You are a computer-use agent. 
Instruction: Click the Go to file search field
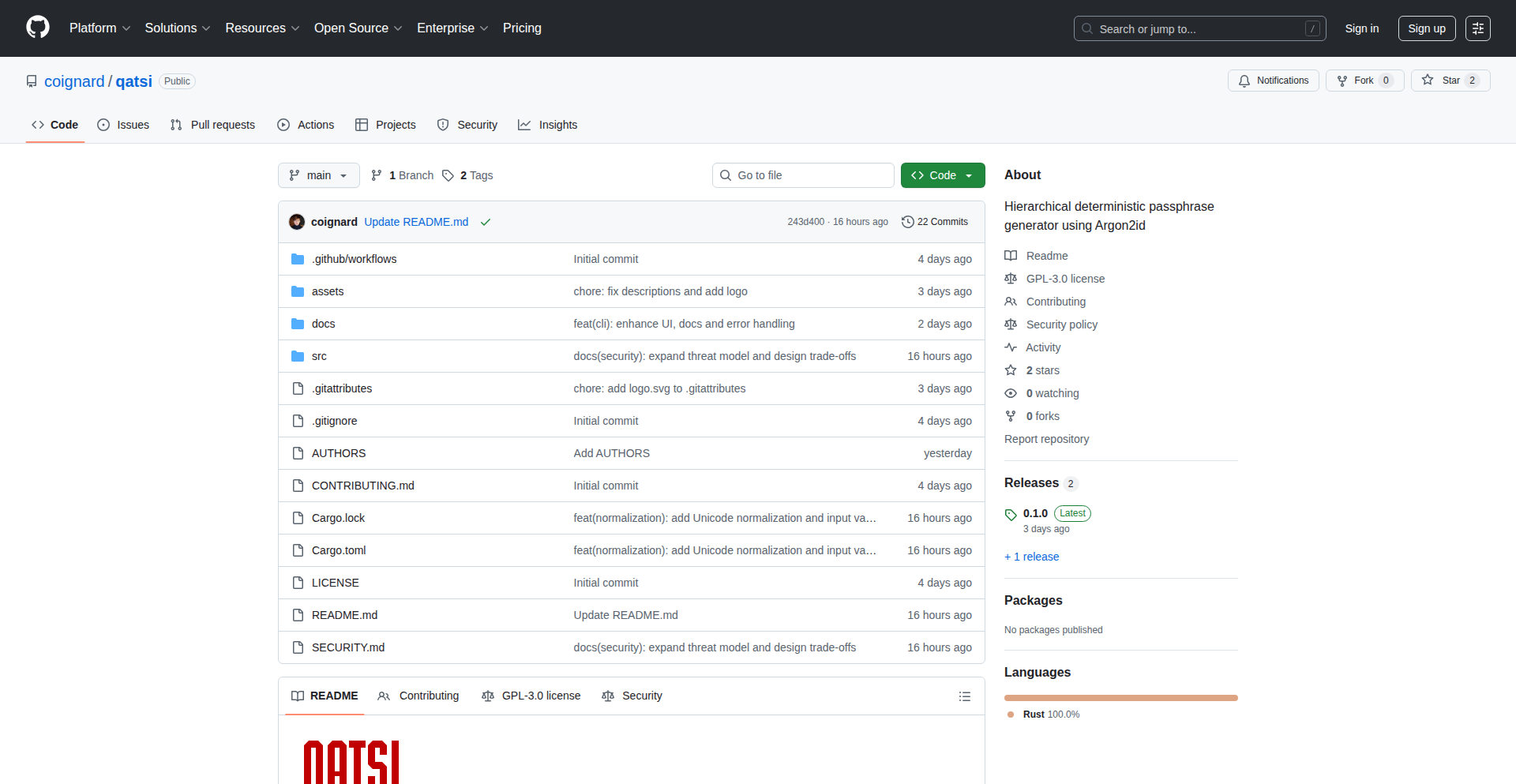click(x=803, y=175)
